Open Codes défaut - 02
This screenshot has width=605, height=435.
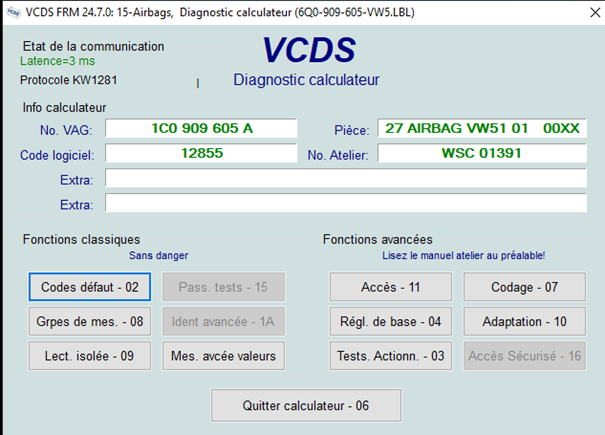click(x=90, y=287)
